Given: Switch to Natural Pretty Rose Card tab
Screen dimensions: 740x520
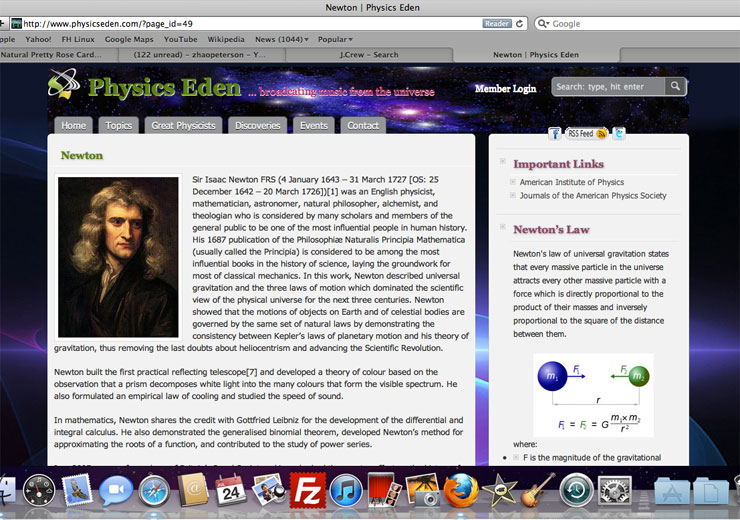Looking at the screenshot, I should [x=59, y=55].
